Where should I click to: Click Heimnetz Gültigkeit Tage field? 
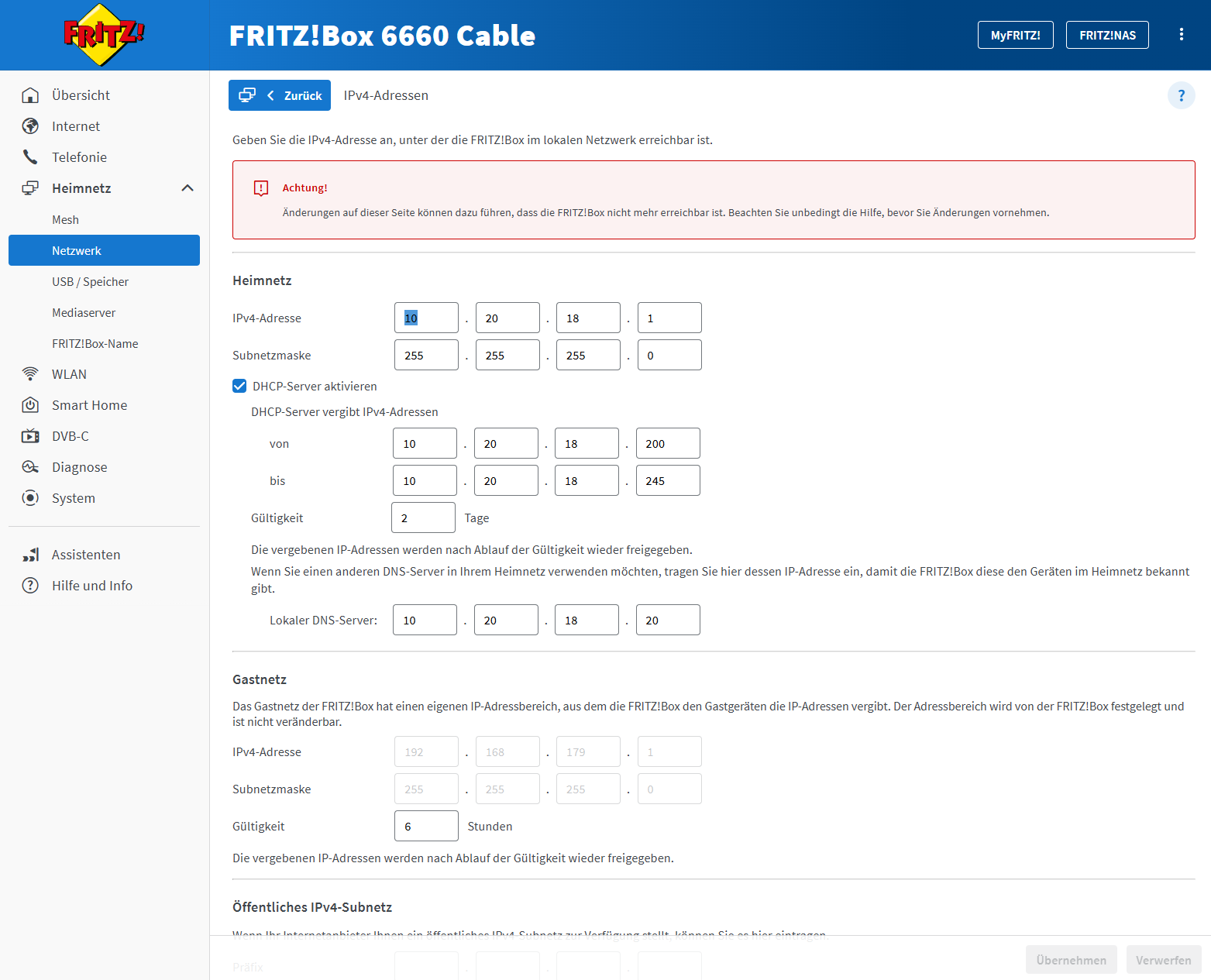[x=423, y=518]
